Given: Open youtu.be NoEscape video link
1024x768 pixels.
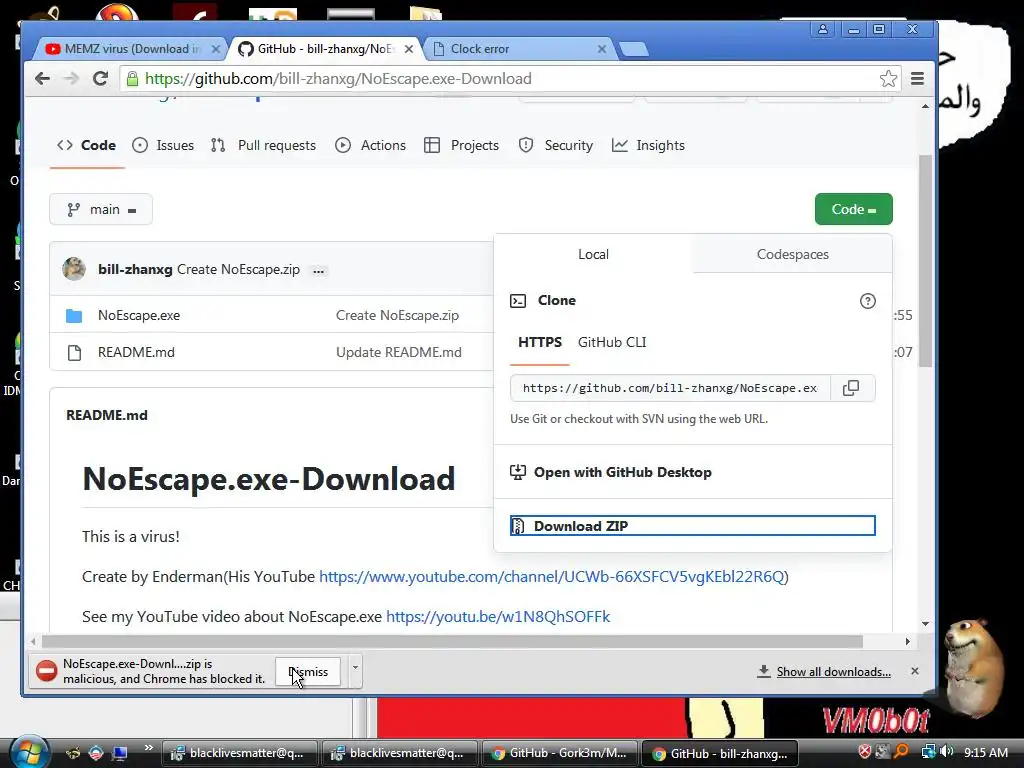Looking at the screenshot, I should (x=498, y=616).
